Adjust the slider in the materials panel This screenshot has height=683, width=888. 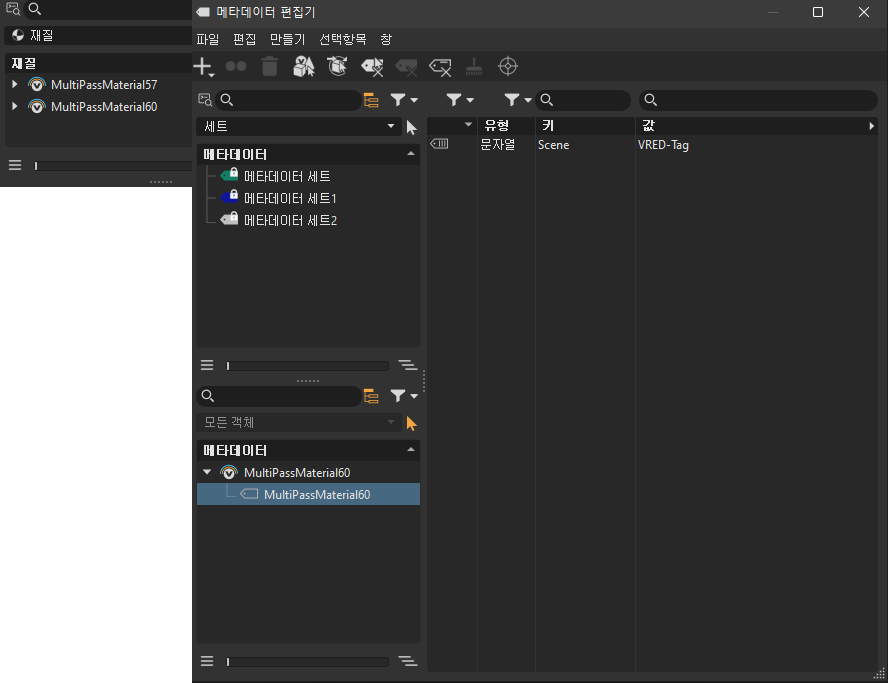pyautogui.click(x=113, y=166)
